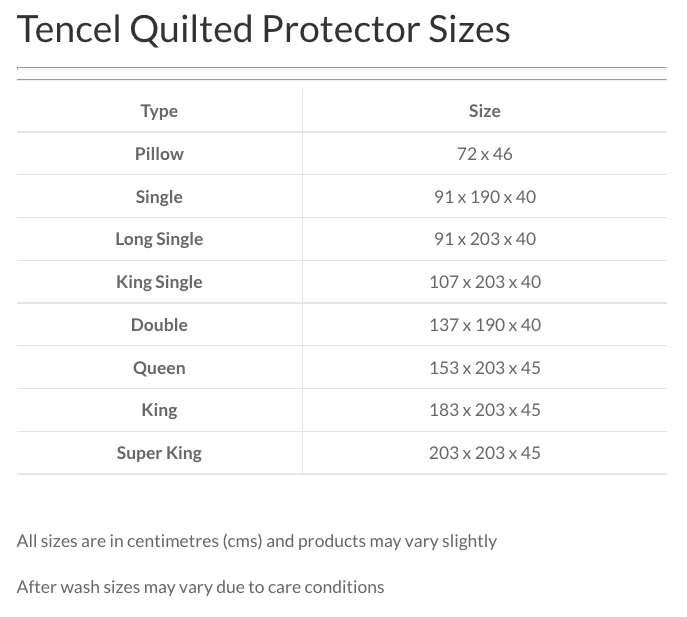The width and height of the screenshot is (687, 617).
Task: Select the Single row label
Action: click(159, 197)
